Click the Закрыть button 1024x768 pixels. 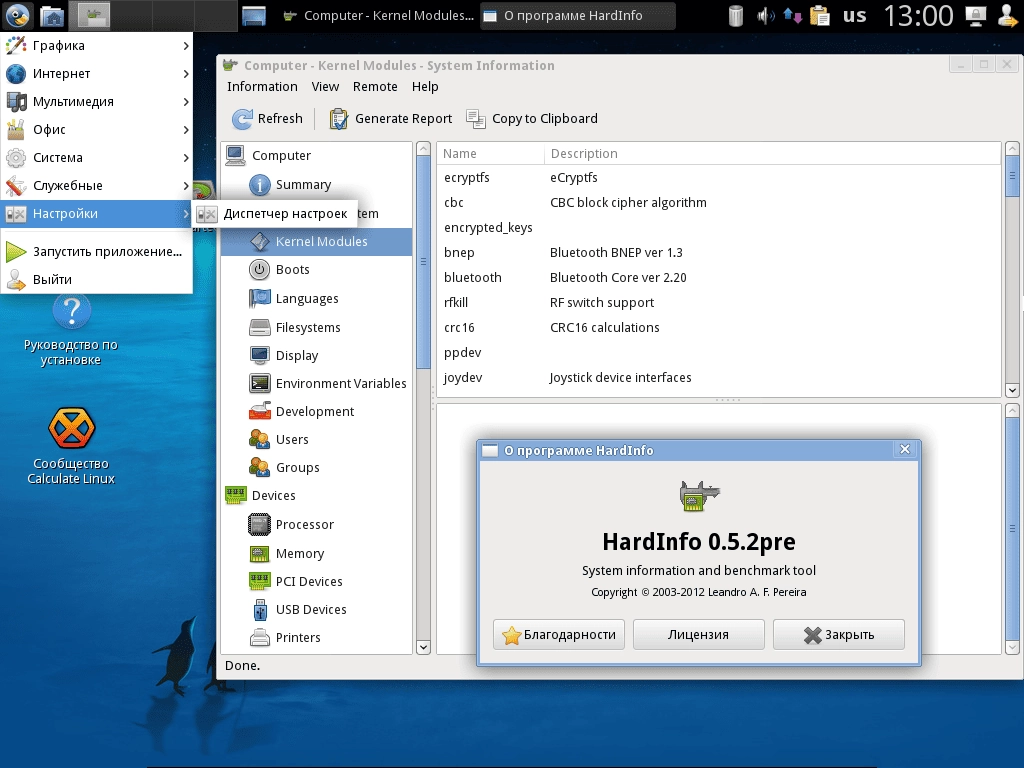[x=839, y=635]
